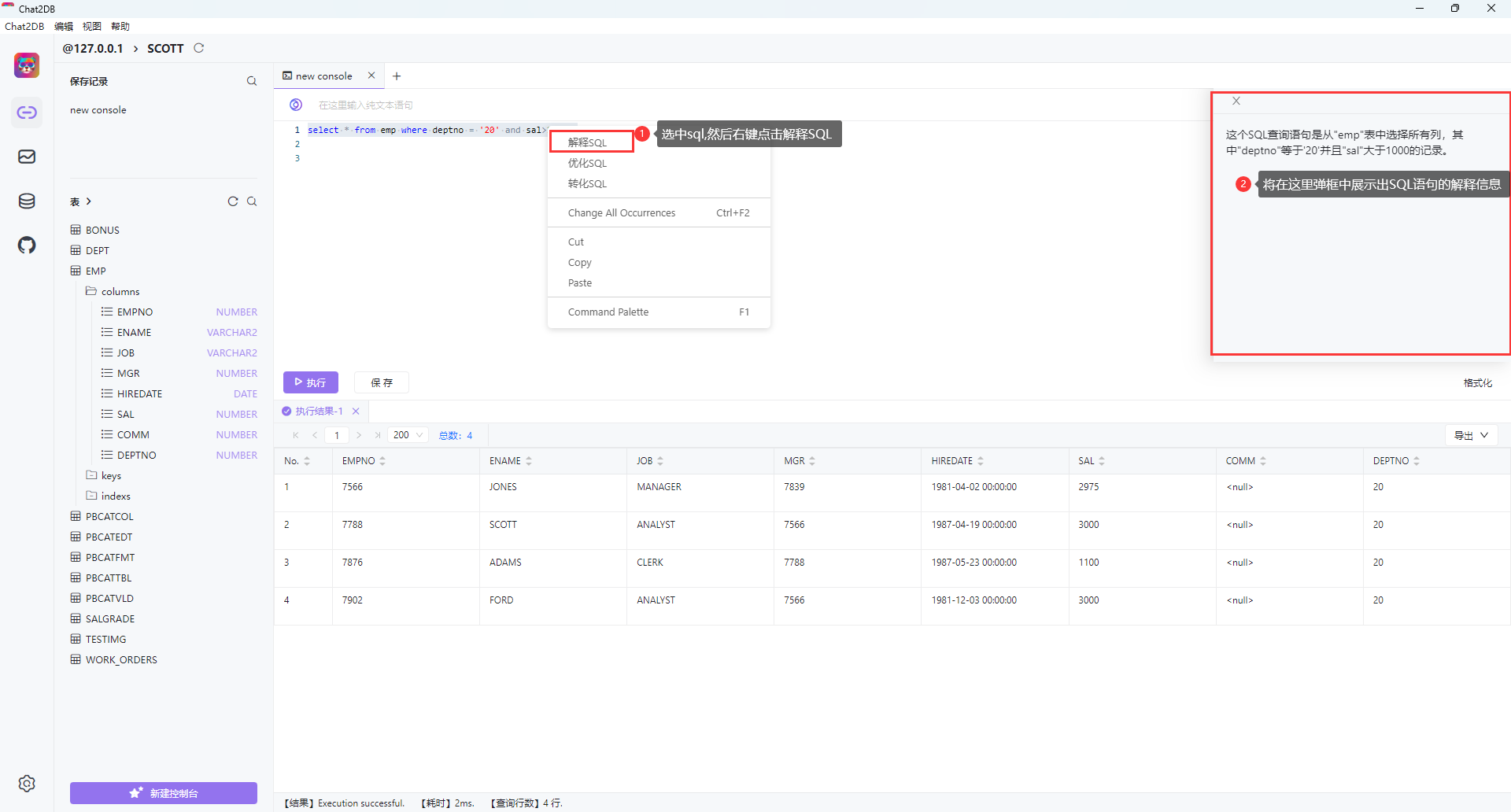Close the SQL explanation popup

point(1236,101)
